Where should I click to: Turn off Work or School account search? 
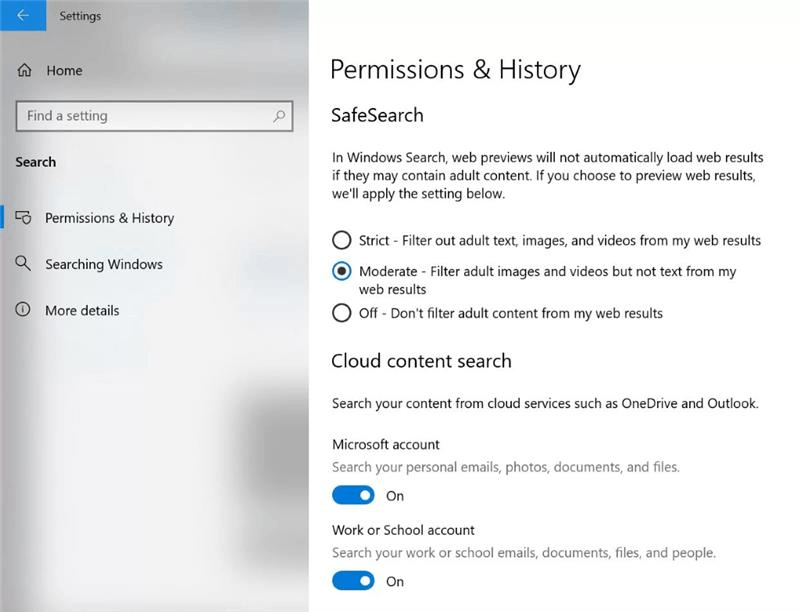coord(352,581)
